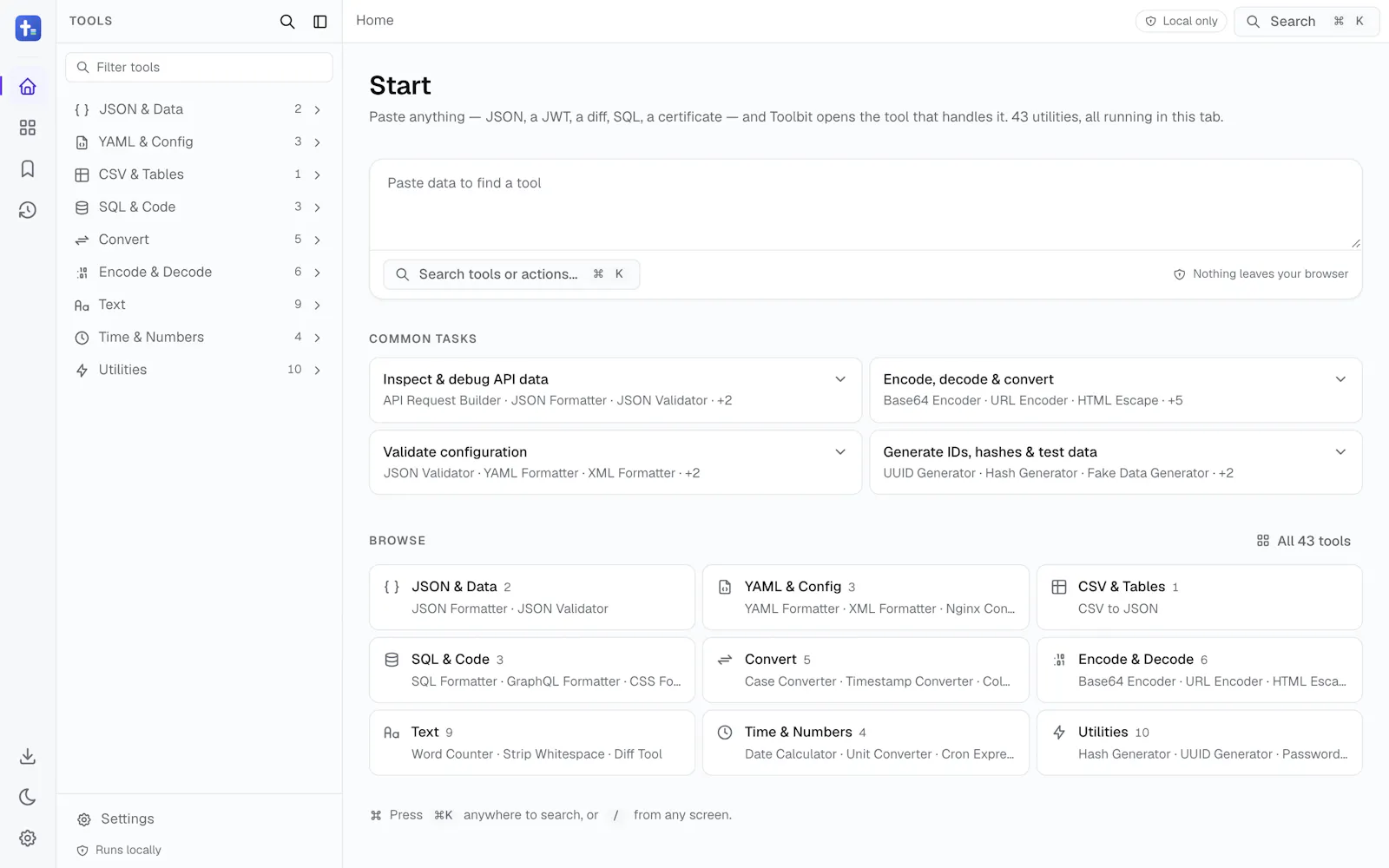The width and height of the screenshot is (1389, 868).
Task: Click the Local only badge
Action: click(1181, 21)
